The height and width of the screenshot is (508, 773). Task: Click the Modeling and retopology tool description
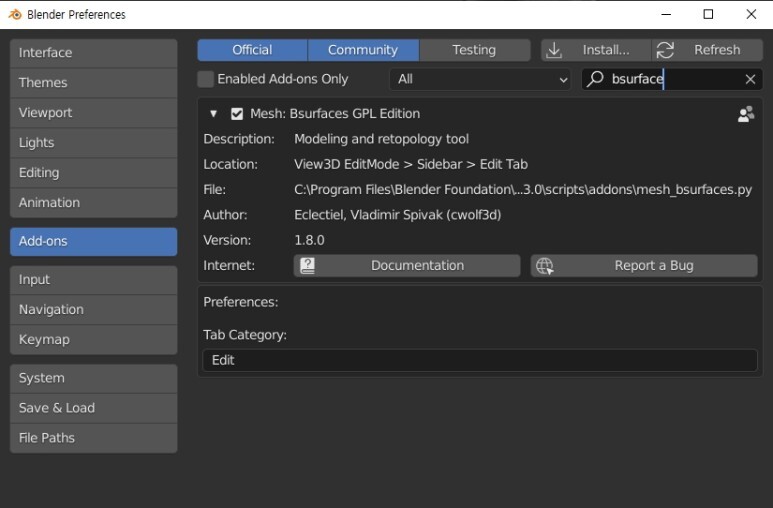tap(382, 139)
